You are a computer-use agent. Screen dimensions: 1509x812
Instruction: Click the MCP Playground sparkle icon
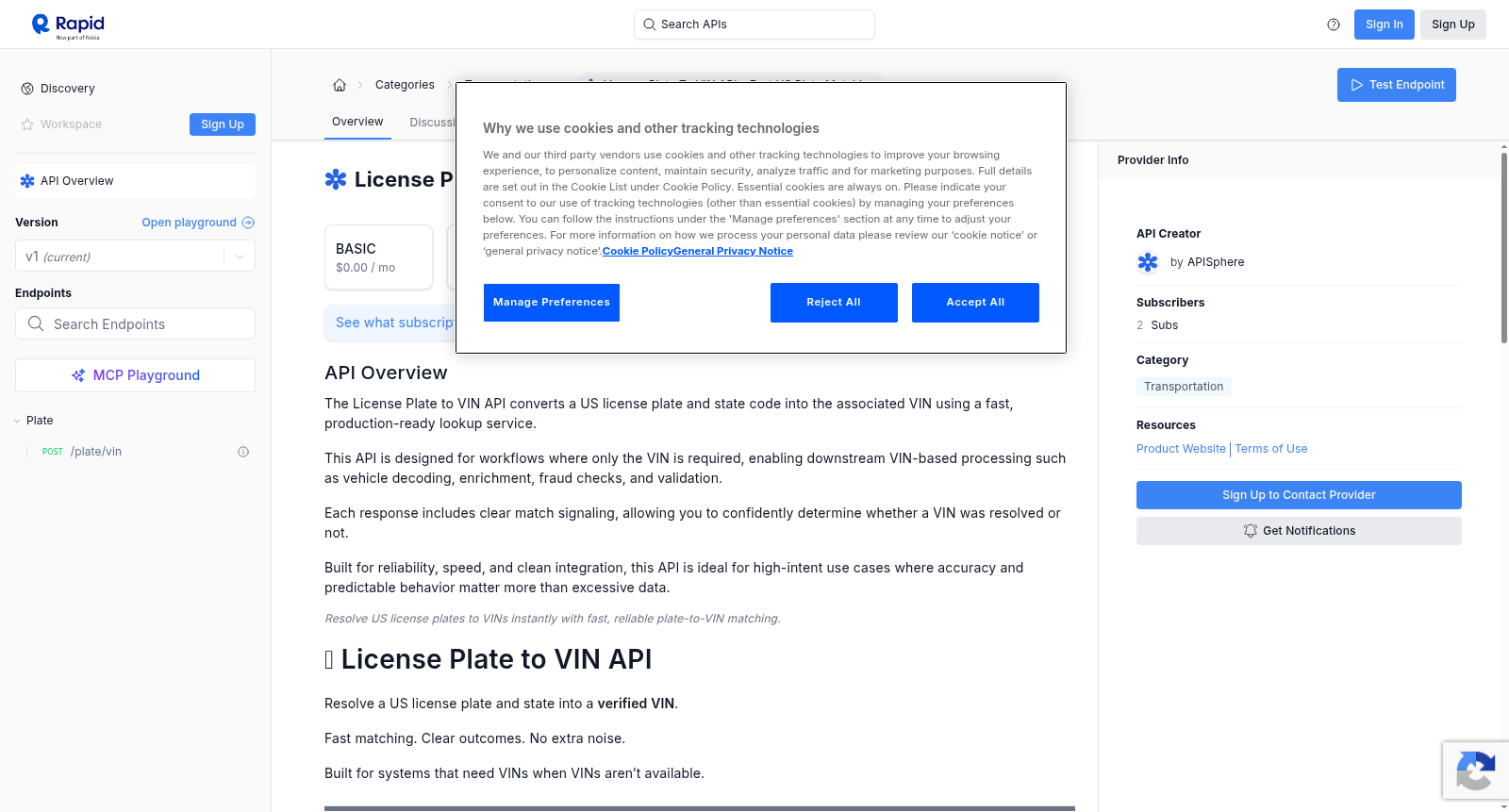[x=78, y=375]
